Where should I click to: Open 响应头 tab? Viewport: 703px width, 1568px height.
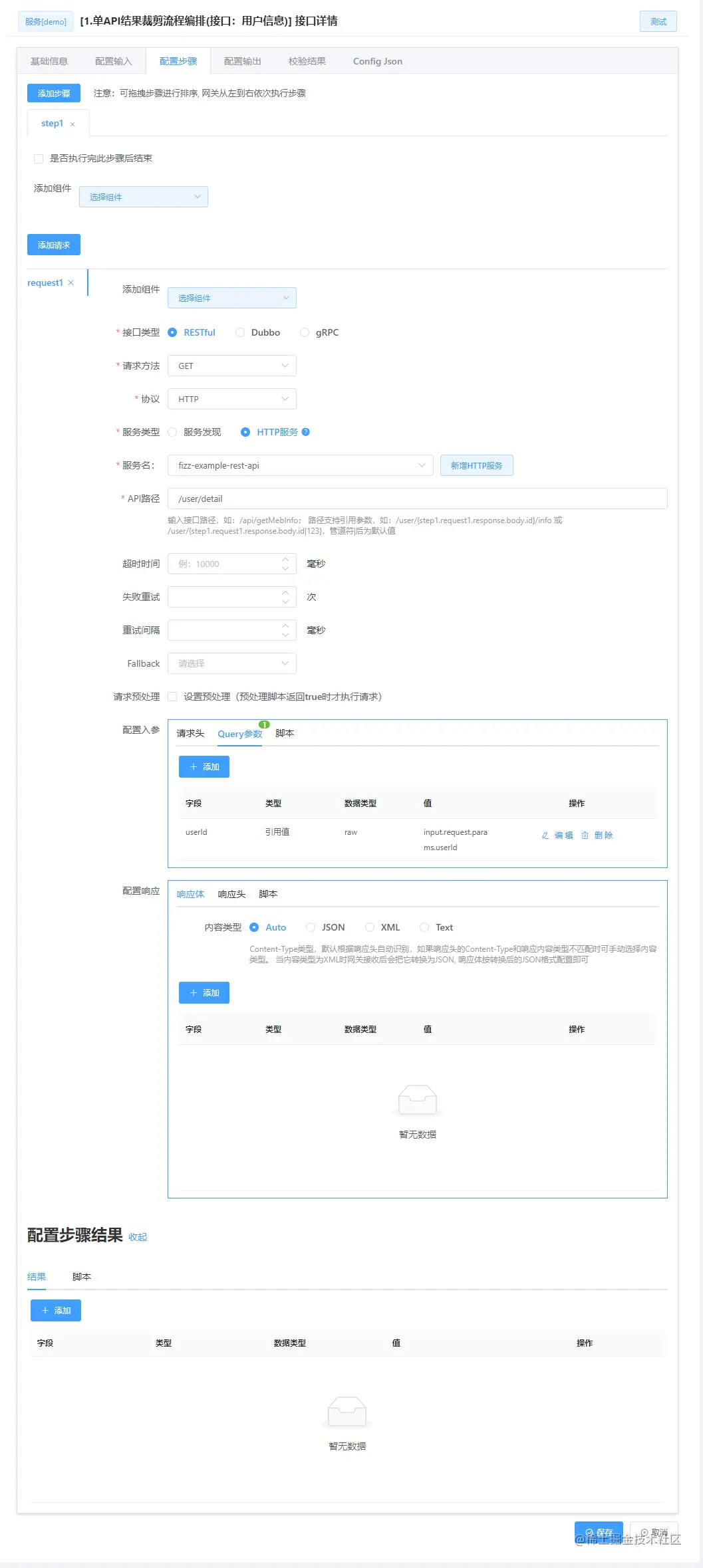(x=231, y=894)
